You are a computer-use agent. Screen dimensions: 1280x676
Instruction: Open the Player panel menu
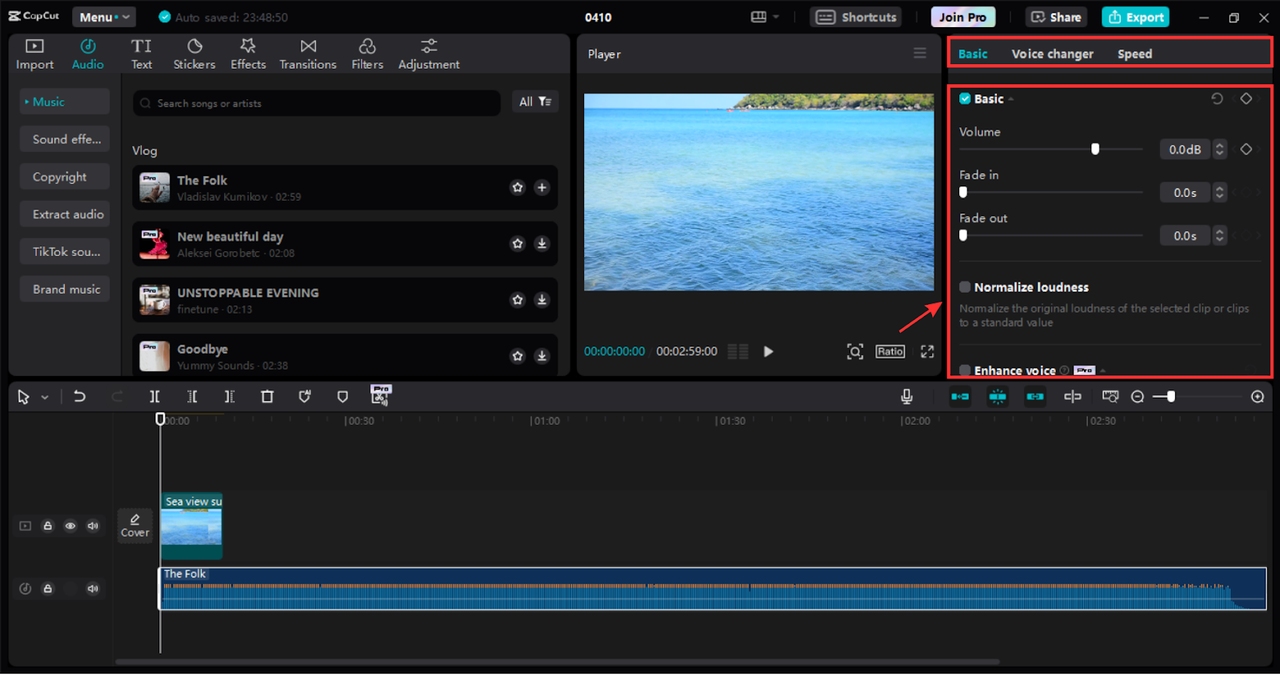(920, 54)
